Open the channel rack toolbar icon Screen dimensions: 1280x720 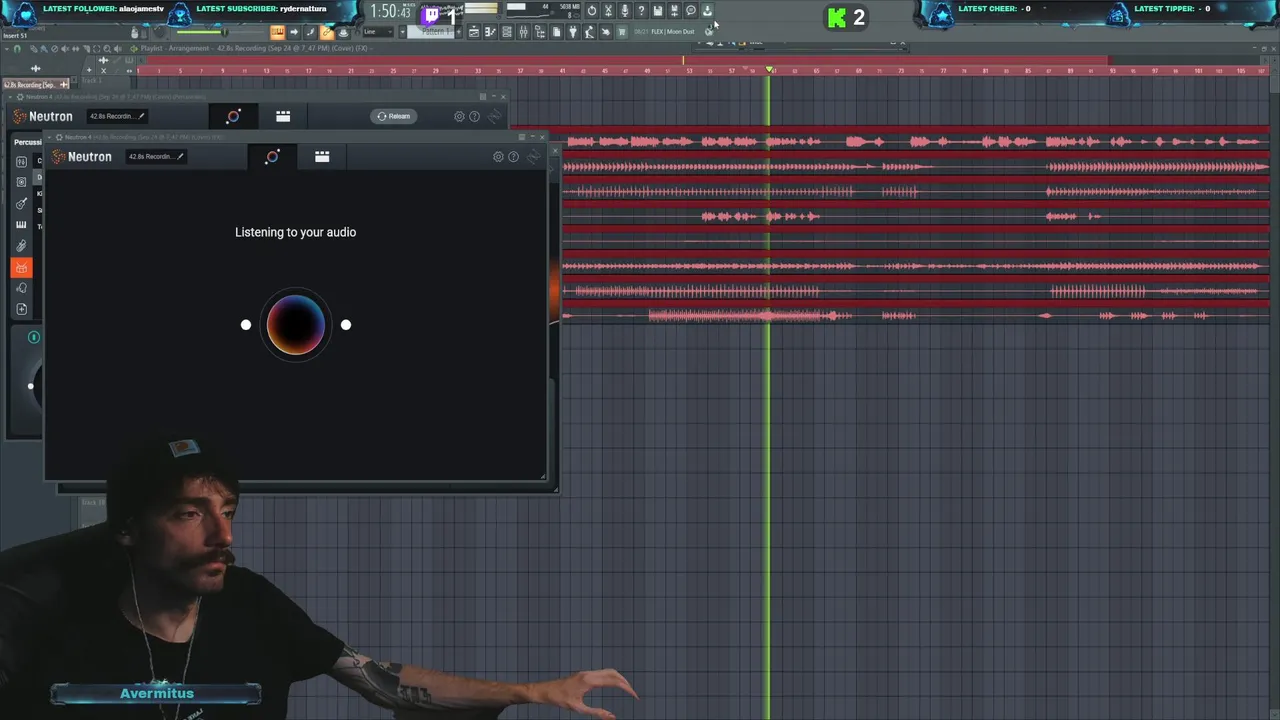pyautogui.click(x=507, y=32)
